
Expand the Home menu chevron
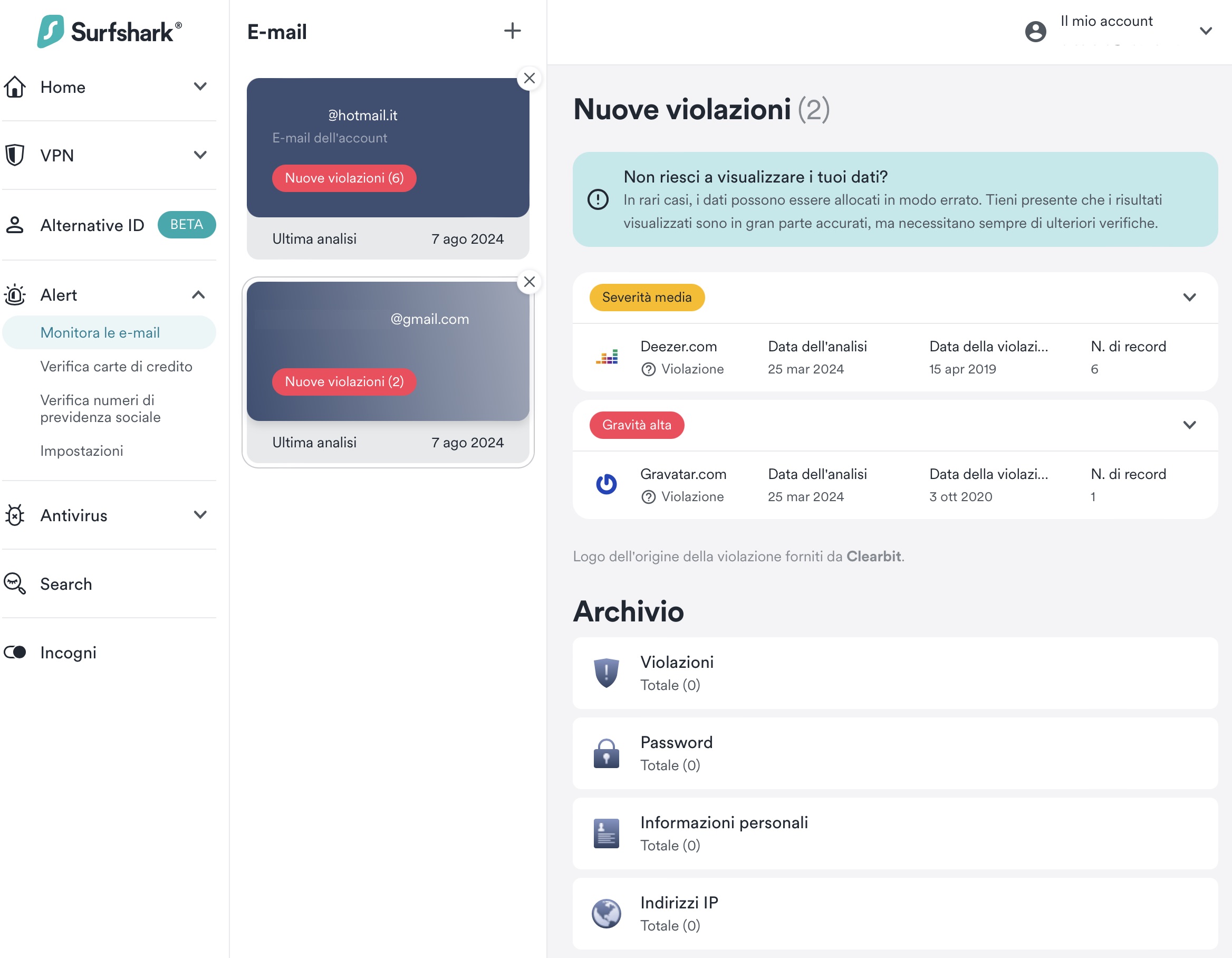coord(200,87)
